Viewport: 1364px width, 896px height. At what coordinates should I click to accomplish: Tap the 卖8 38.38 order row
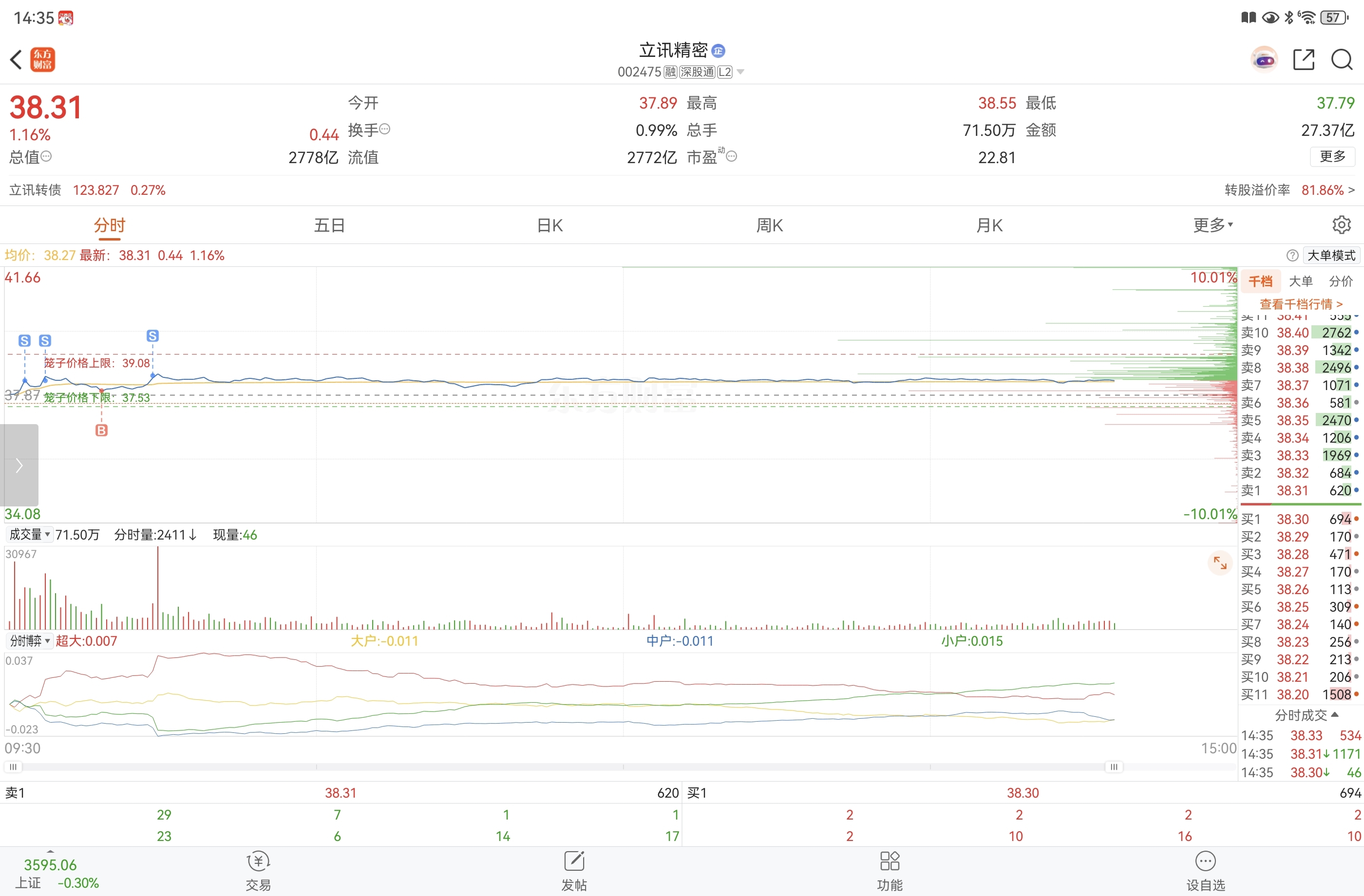(x=1300, y=368)
